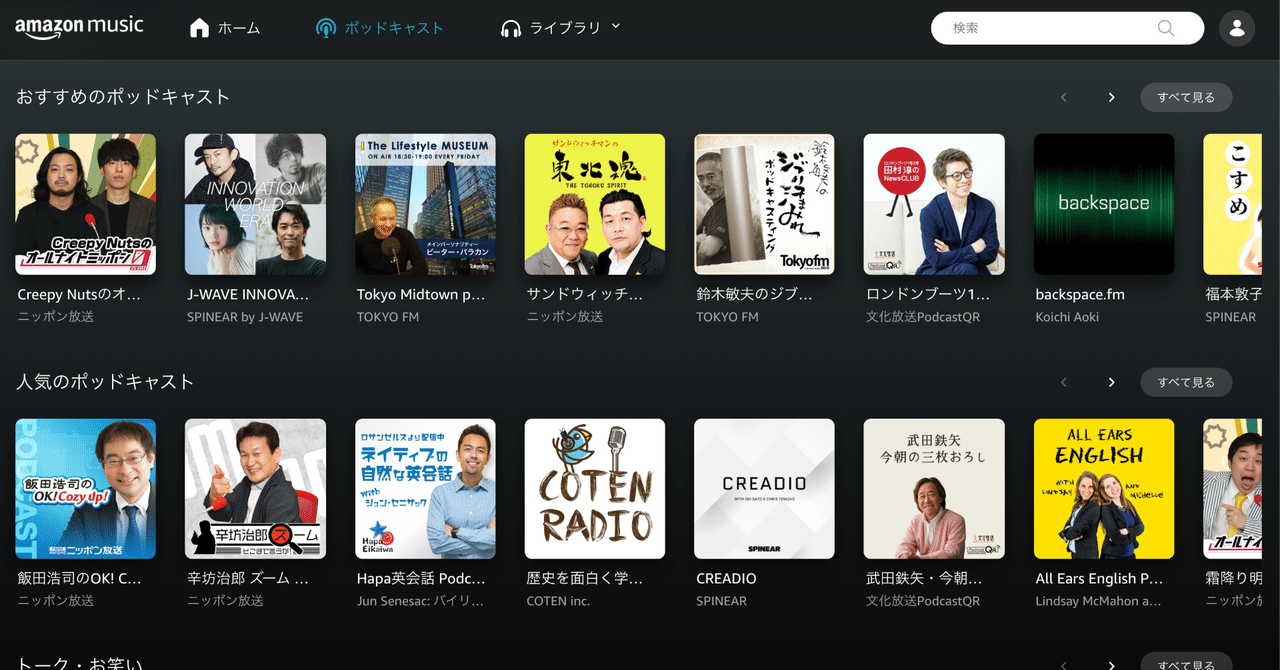Click the Amazon Music logo
Viewport: 1280px width, 670px height.
coord(79,27)
